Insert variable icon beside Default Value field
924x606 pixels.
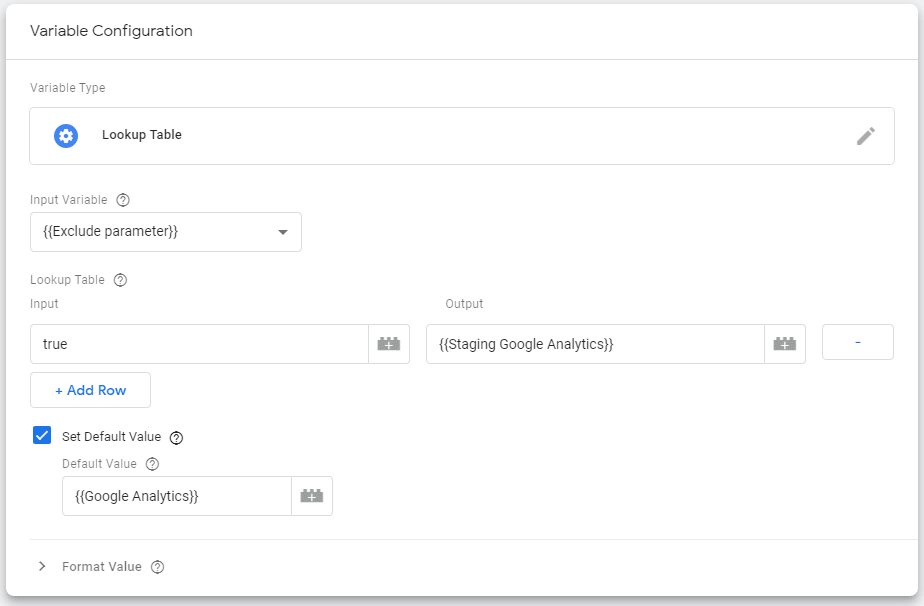pyautogui.click(x=312, y=496)
